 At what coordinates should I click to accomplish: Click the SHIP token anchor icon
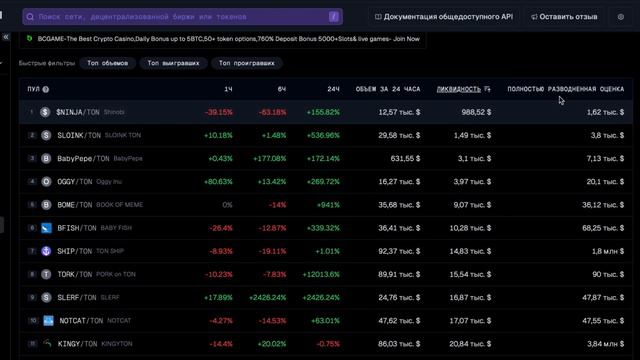(x=46, y=251)
